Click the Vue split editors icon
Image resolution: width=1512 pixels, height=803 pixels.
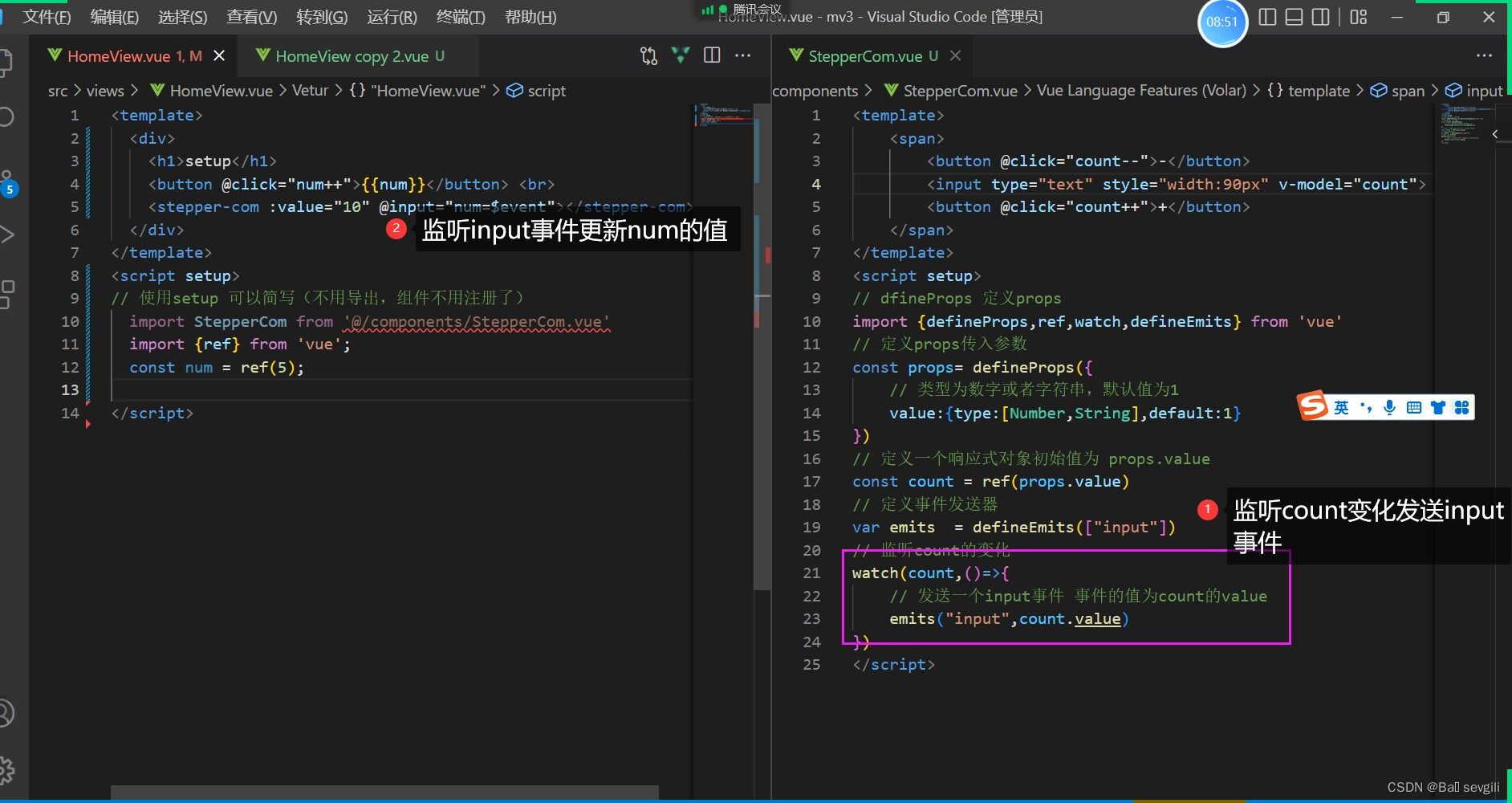(x=681, y=55)
